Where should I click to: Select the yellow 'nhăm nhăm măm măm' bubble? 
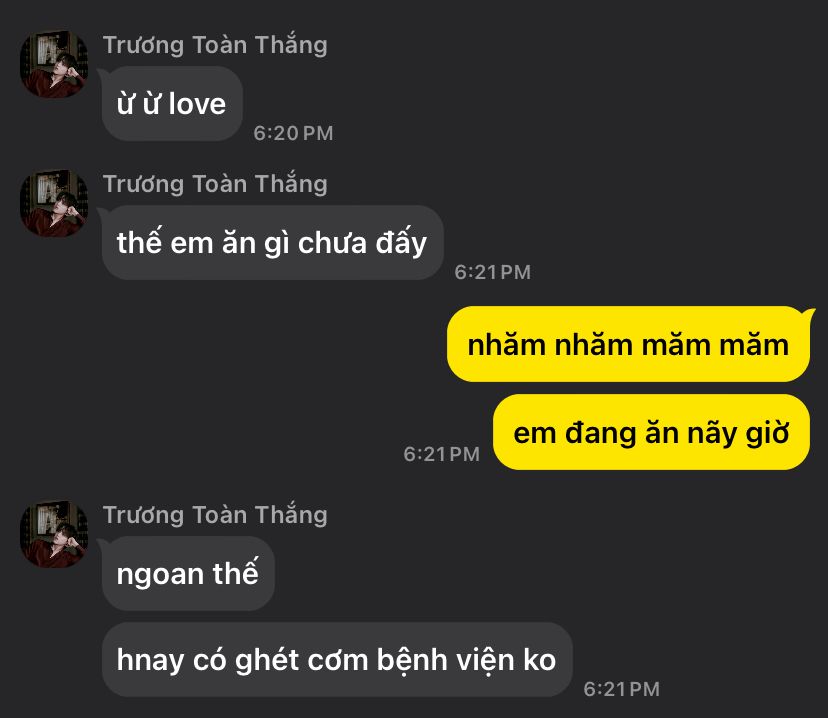[628, 344]
